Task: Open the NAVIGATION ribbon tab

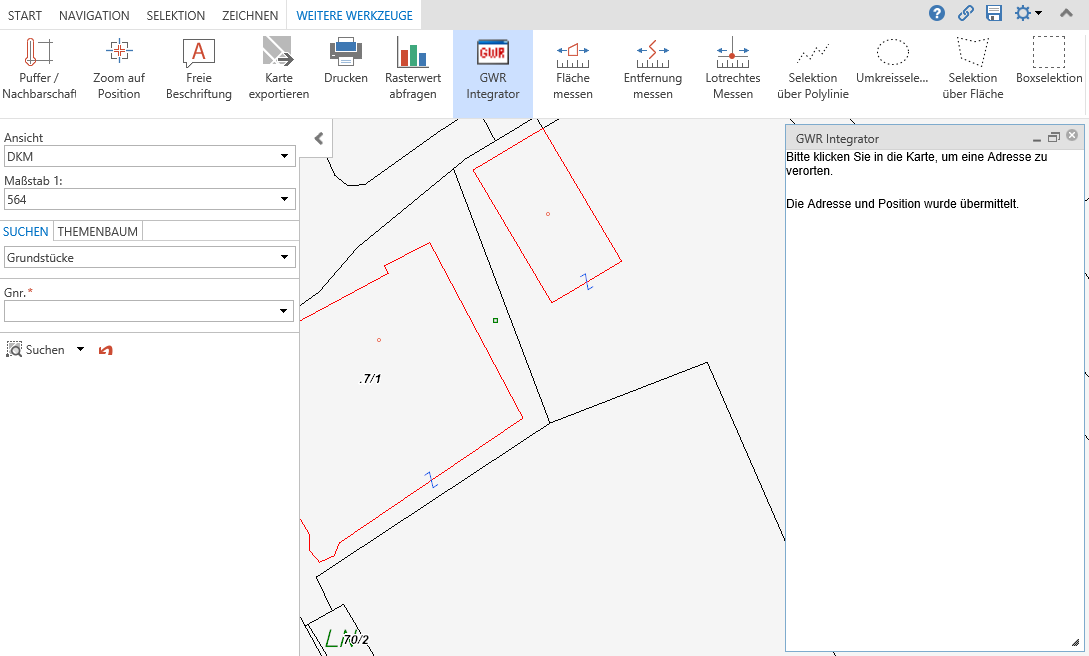Action: 94,15
